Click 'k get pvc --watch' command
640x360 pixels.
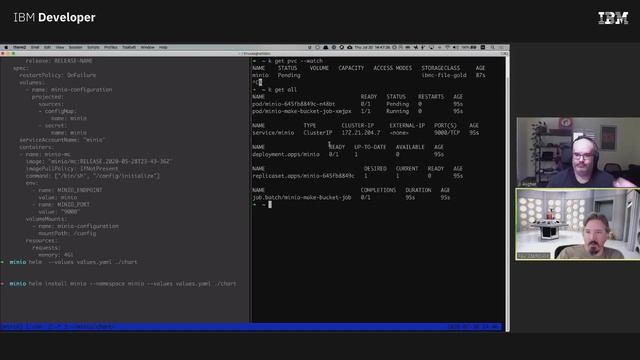pyautogui.click(x=295, y=61)
